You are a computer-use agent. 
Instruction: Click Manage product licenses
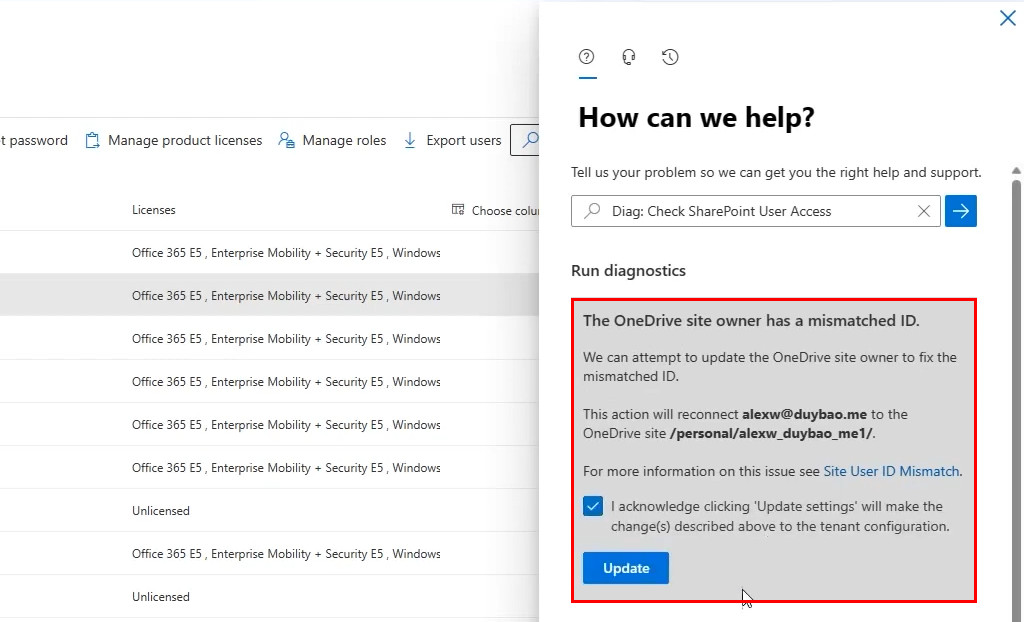coord(174,140)
